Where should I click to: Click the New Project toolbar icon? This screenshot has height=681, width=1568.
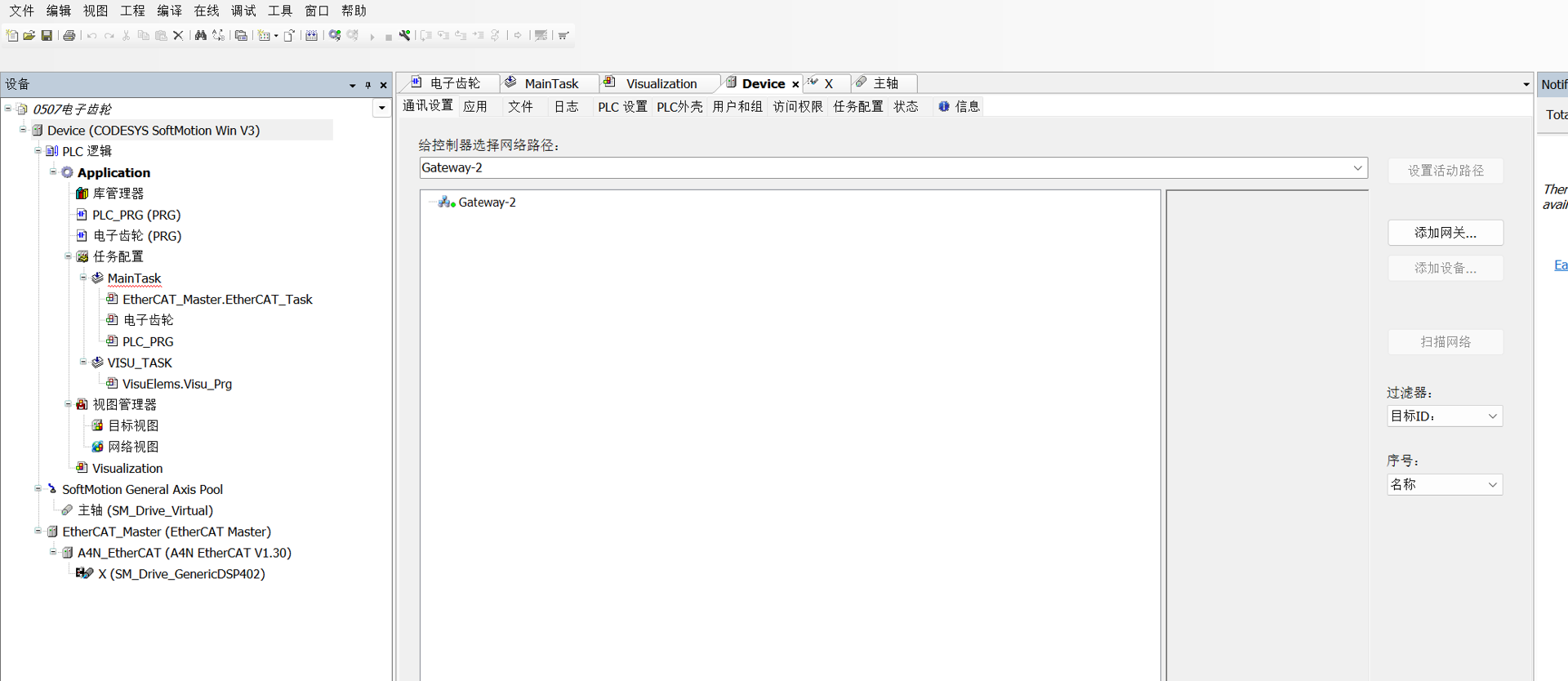(11, 35)
